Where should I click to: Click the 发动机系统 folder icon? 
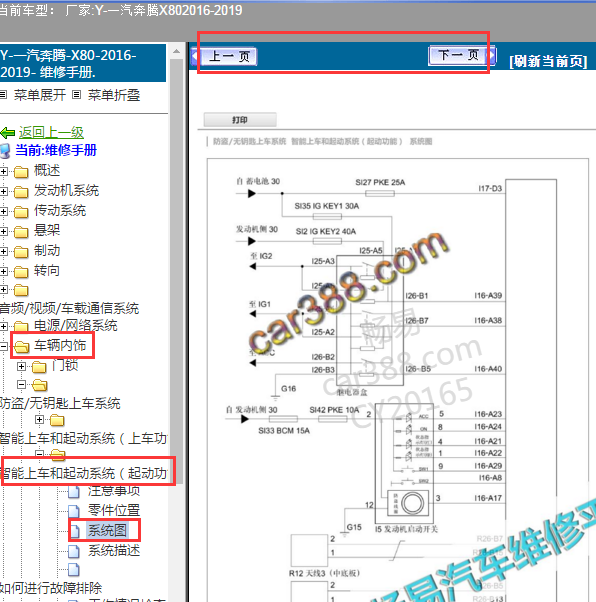[21, 192]
